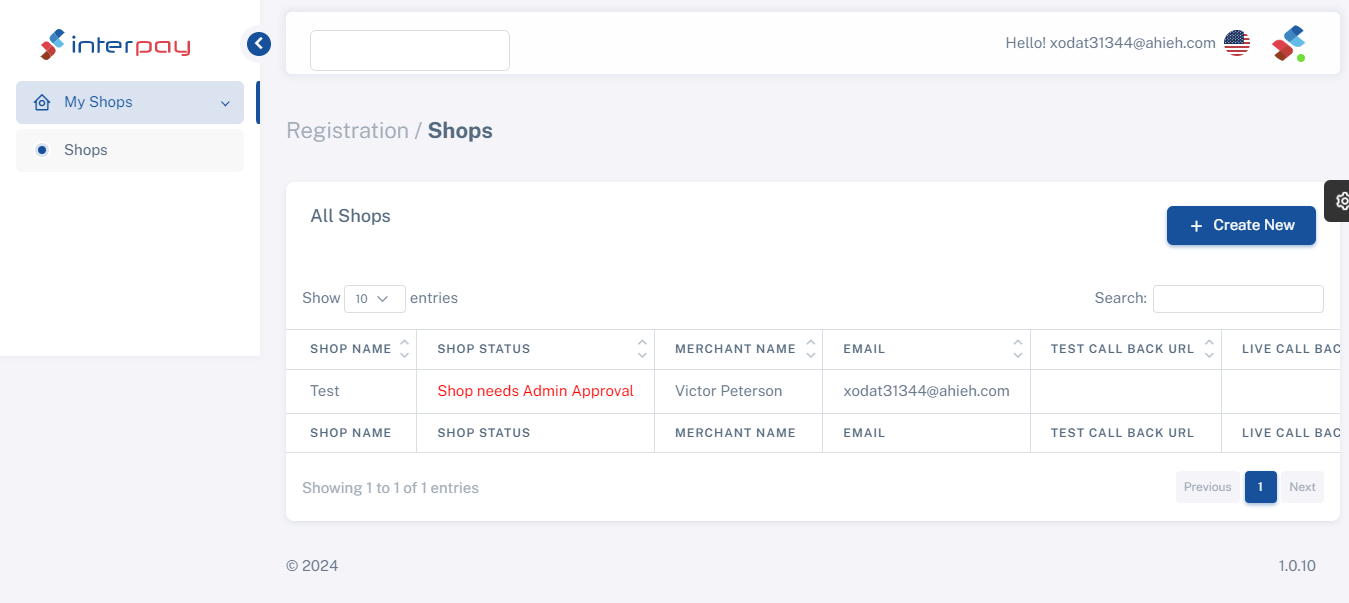Go to the Next page
This screenshot has width=1349, height=603.
[1302, 487]
